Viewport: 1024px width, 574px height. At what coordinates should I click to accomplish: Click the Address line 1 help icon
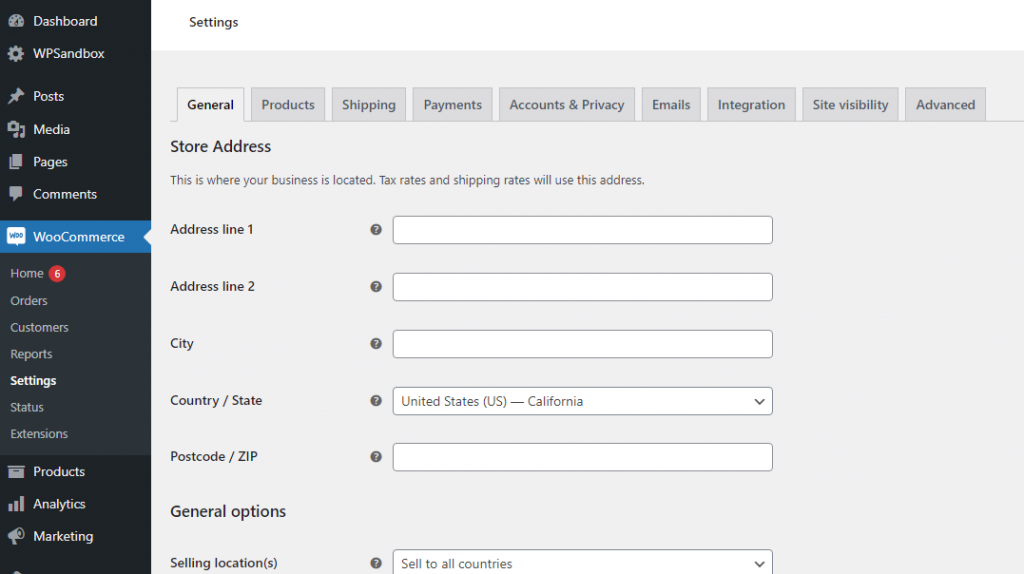click(x=376, y=229)
